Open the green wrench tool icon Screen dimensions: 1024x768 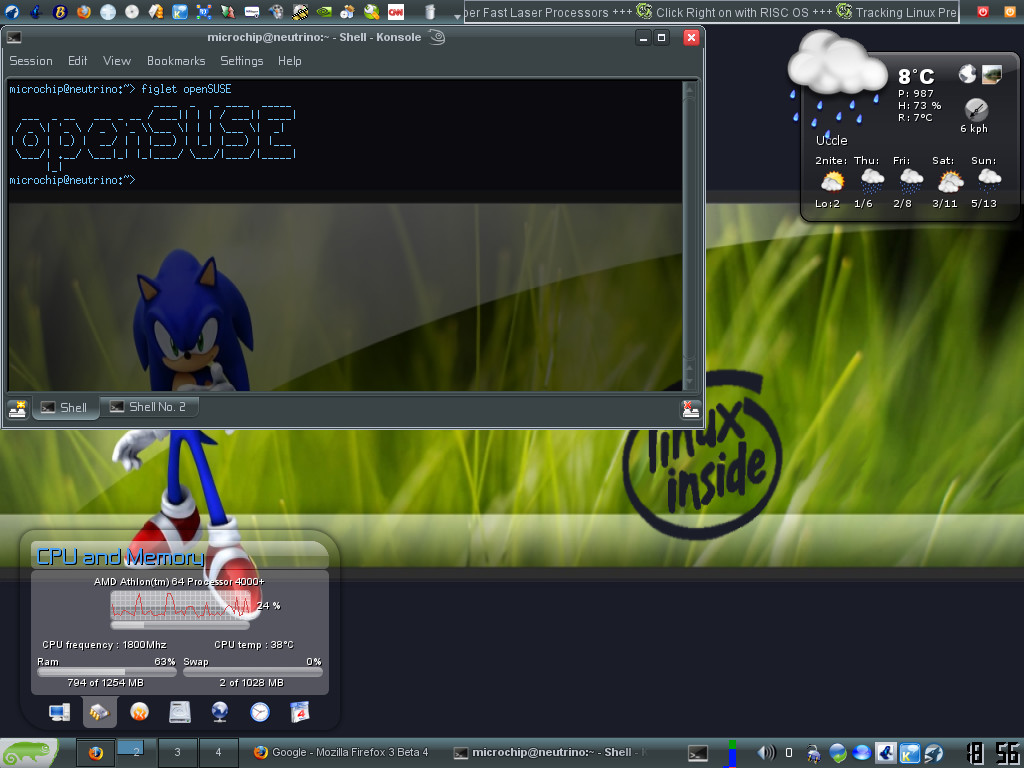pyautogui.click(x=372, y=12)
